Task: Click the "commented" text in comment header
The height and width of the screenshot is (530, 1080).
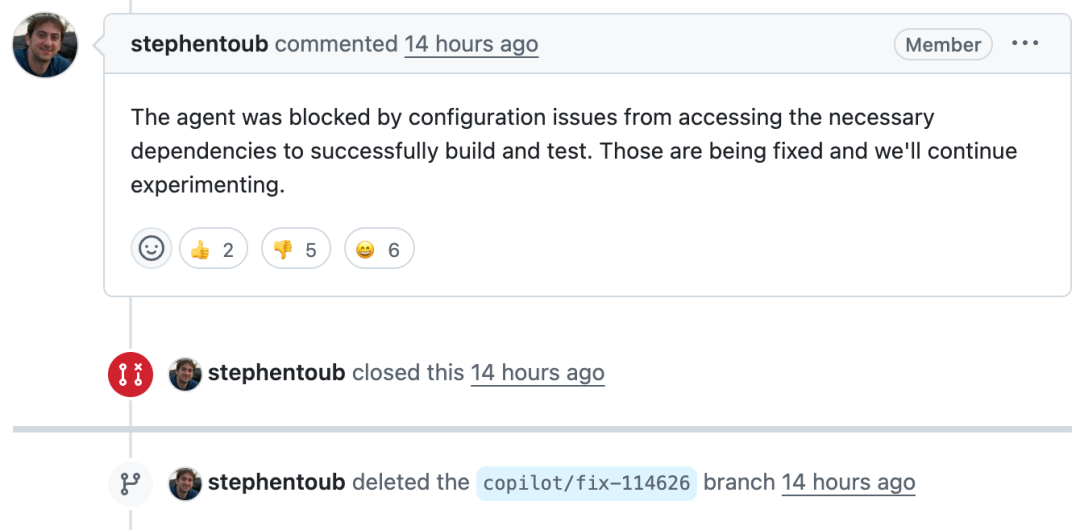Action: [336, 44]
